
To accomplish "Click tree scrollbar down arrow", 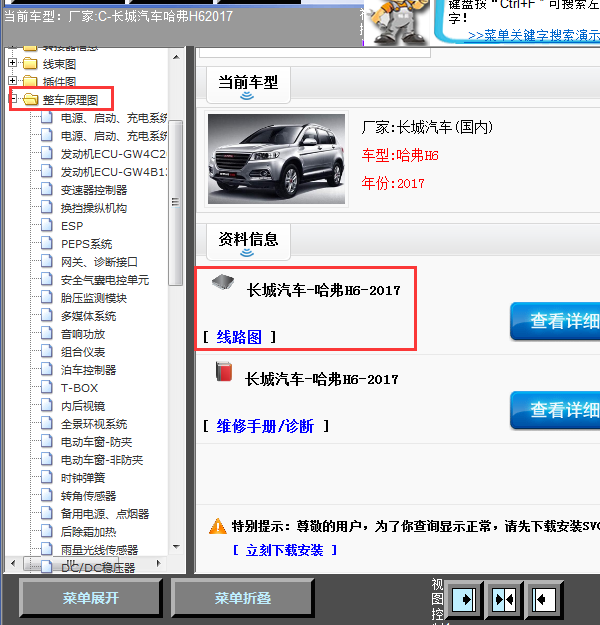I will [x=176, y=547].
